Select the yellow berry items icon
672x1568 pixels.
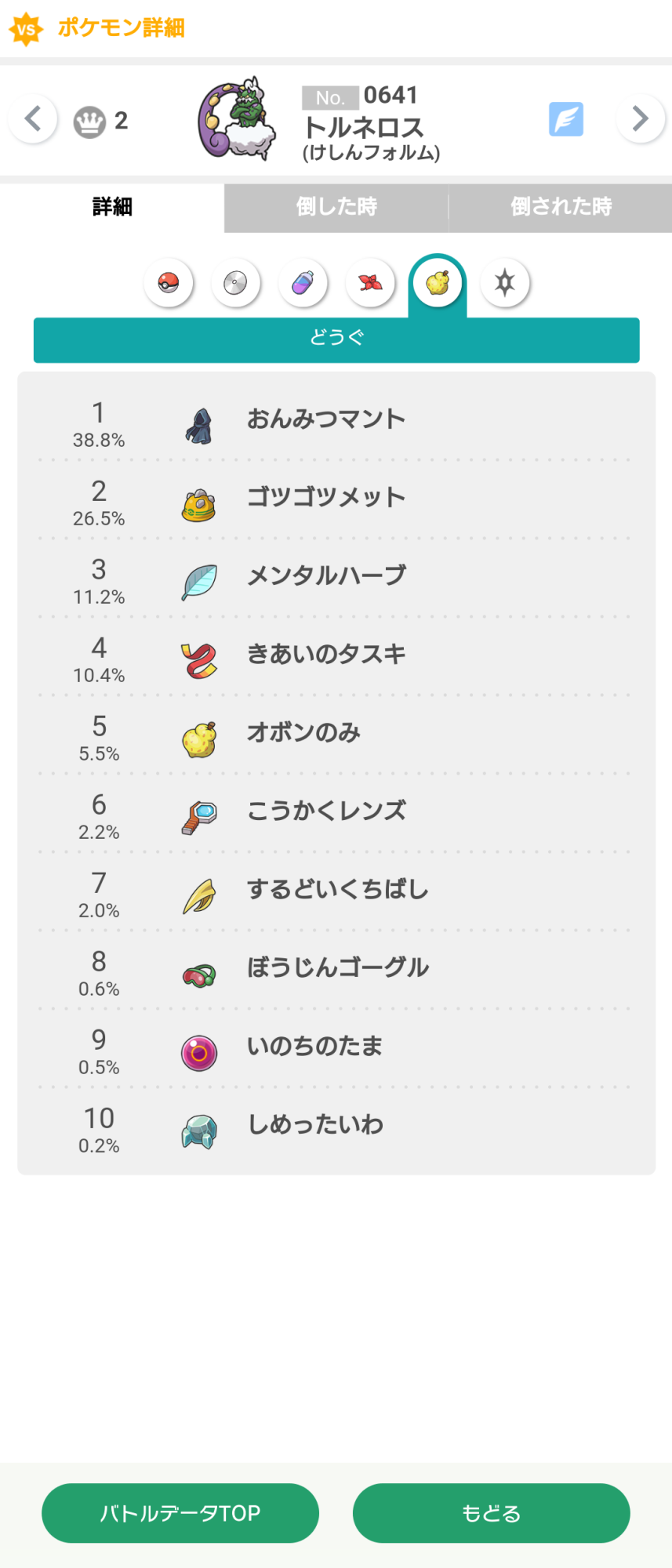438,282
